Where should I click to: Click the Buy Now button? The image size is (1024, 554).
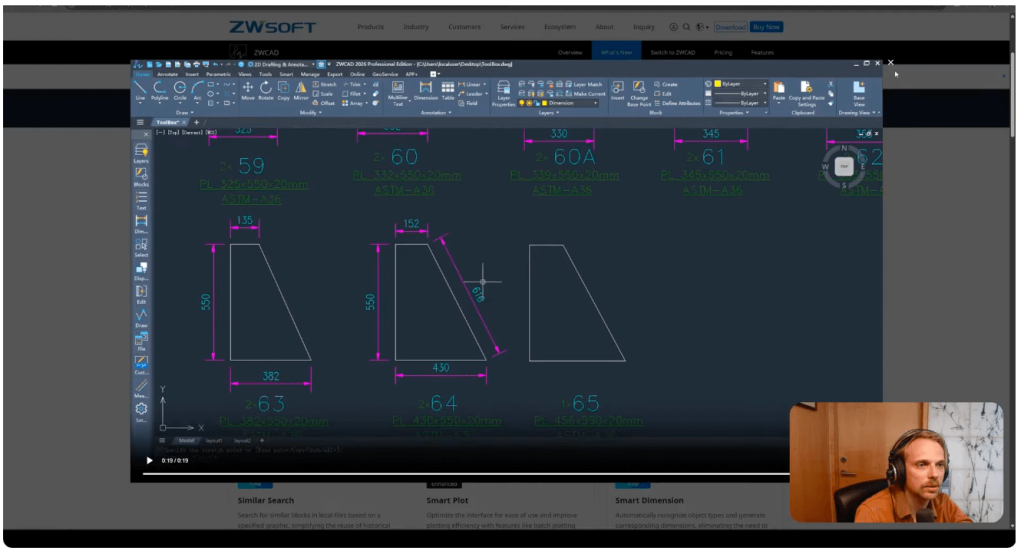(767, 27)
